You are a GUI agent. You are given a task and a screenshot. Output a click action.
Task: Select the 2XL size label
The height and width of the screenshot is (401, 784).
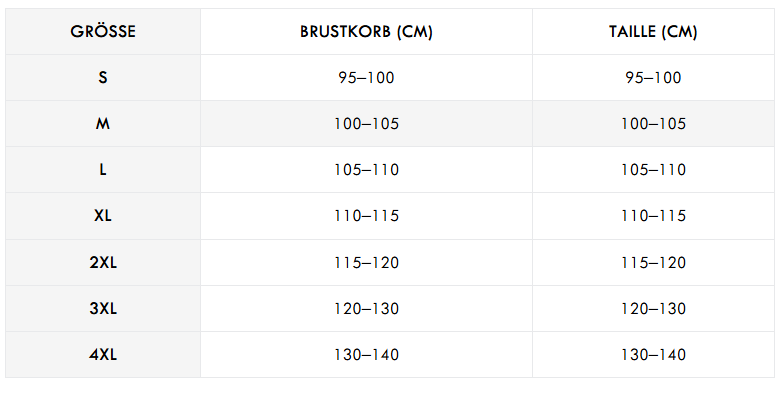(103, 262)
